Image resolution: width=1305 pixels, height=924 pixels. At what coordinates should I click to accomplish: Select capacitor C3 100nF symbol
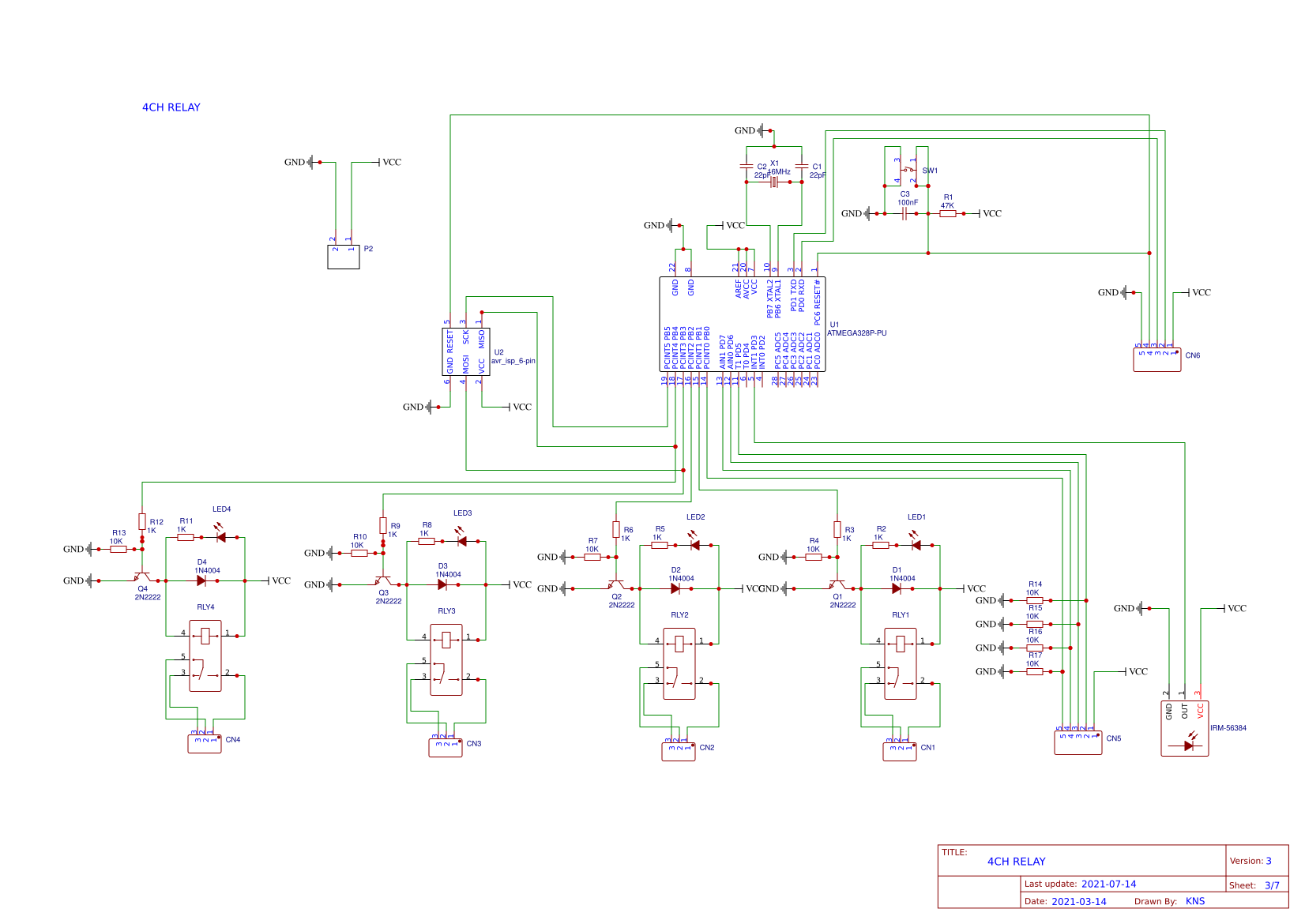coord(904,213)
